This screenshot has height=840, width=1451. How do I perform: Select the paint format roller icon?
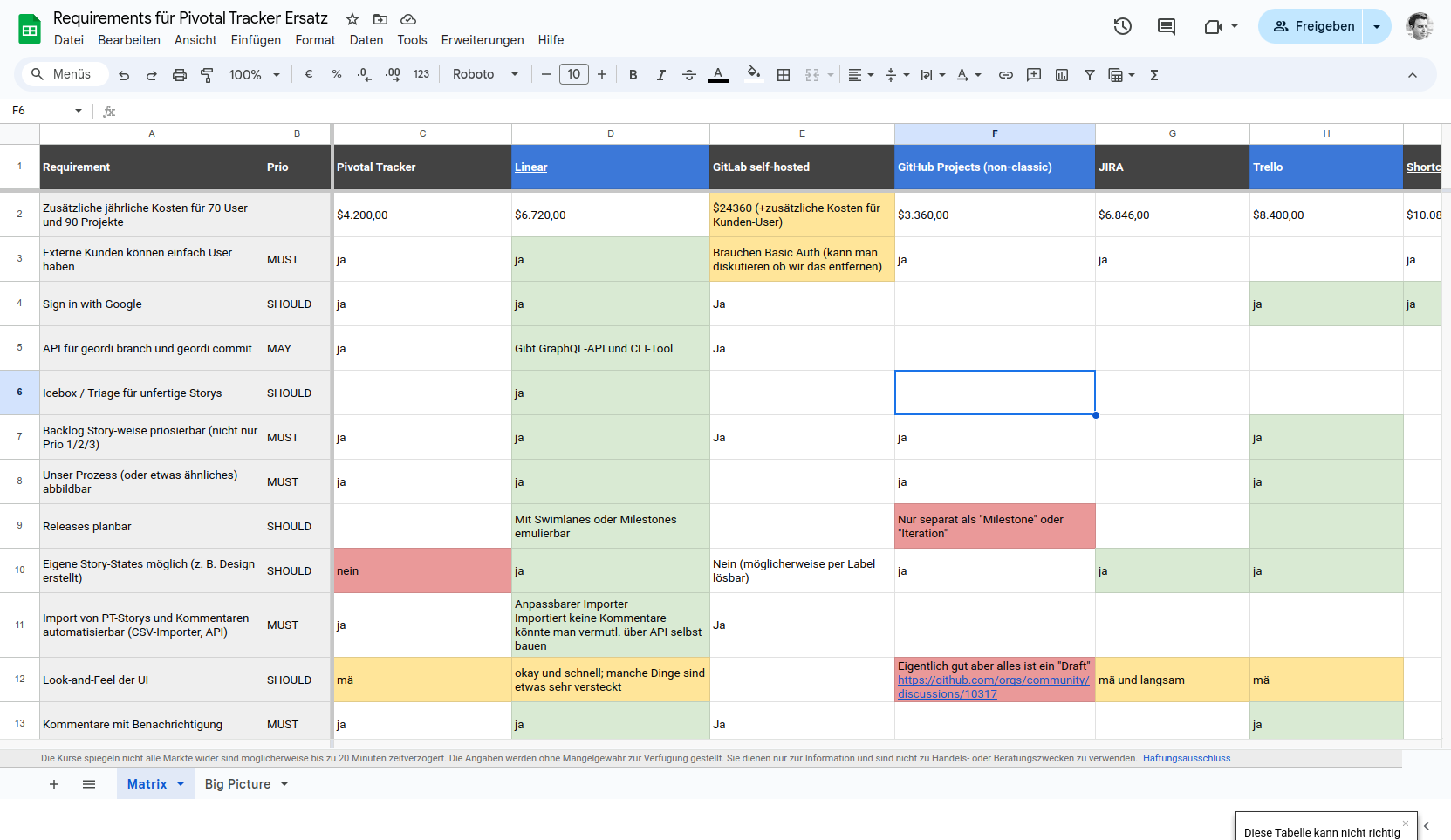click(x=208, y=75)
